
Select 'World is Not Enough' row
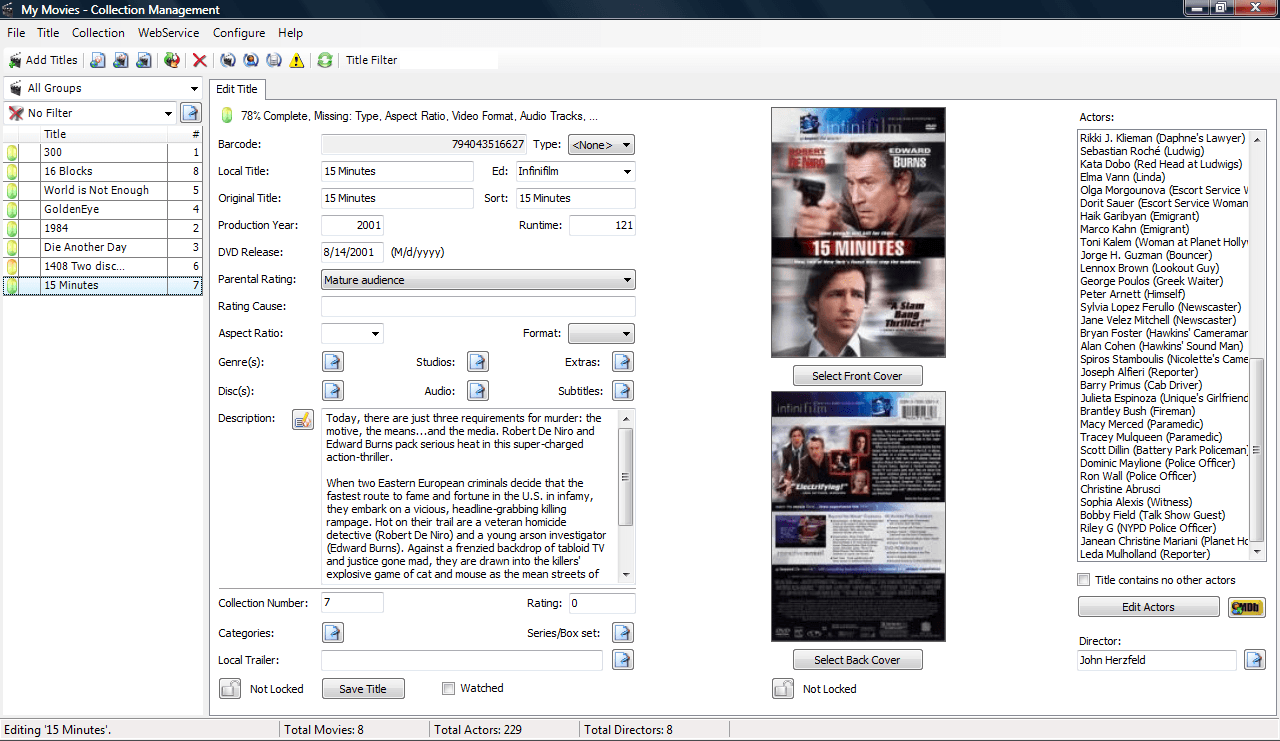pos(102,191)
